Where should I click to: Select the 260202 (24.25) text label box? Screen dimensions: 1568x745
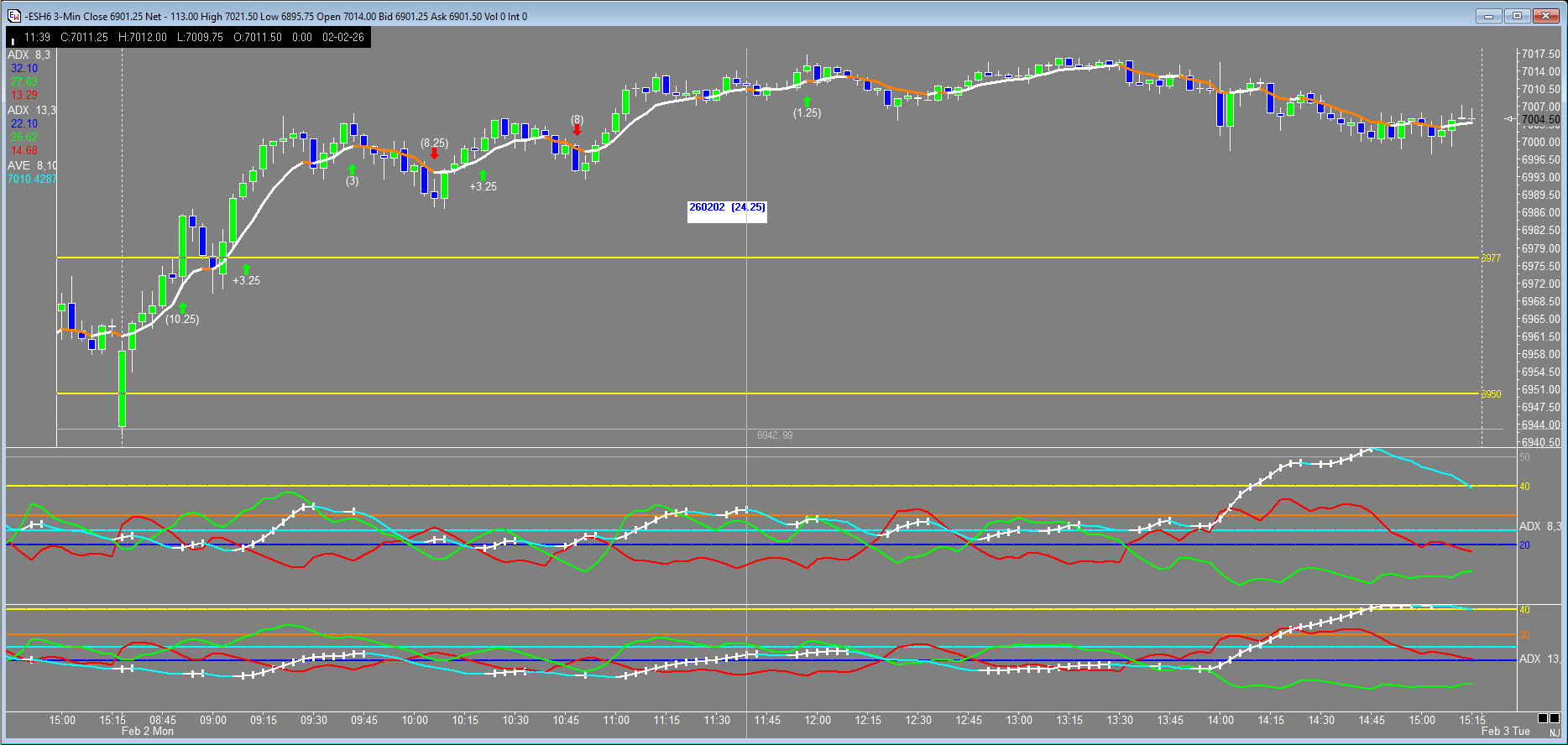pos(727,208)
